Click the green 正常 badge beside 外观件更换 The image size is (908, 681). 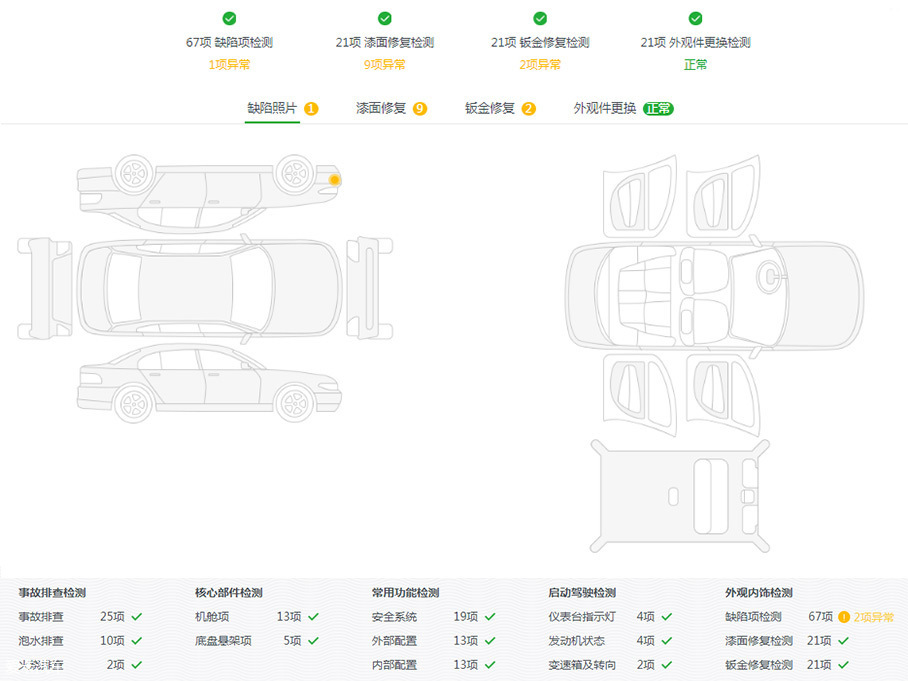pos(658,108)
